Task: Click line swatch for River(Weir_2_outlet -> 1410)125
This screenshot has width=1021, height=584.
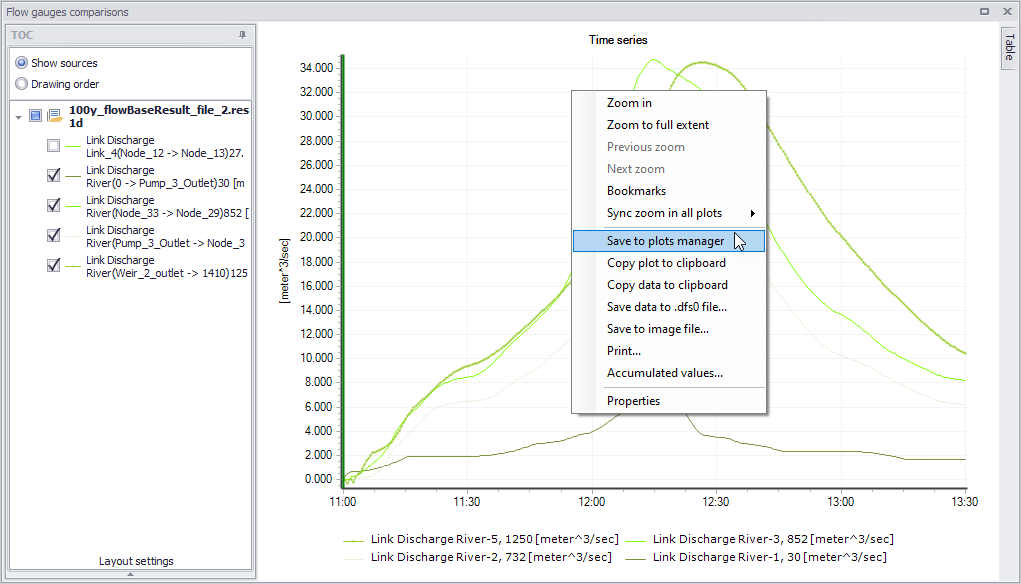Action: (x=73, y=266)
